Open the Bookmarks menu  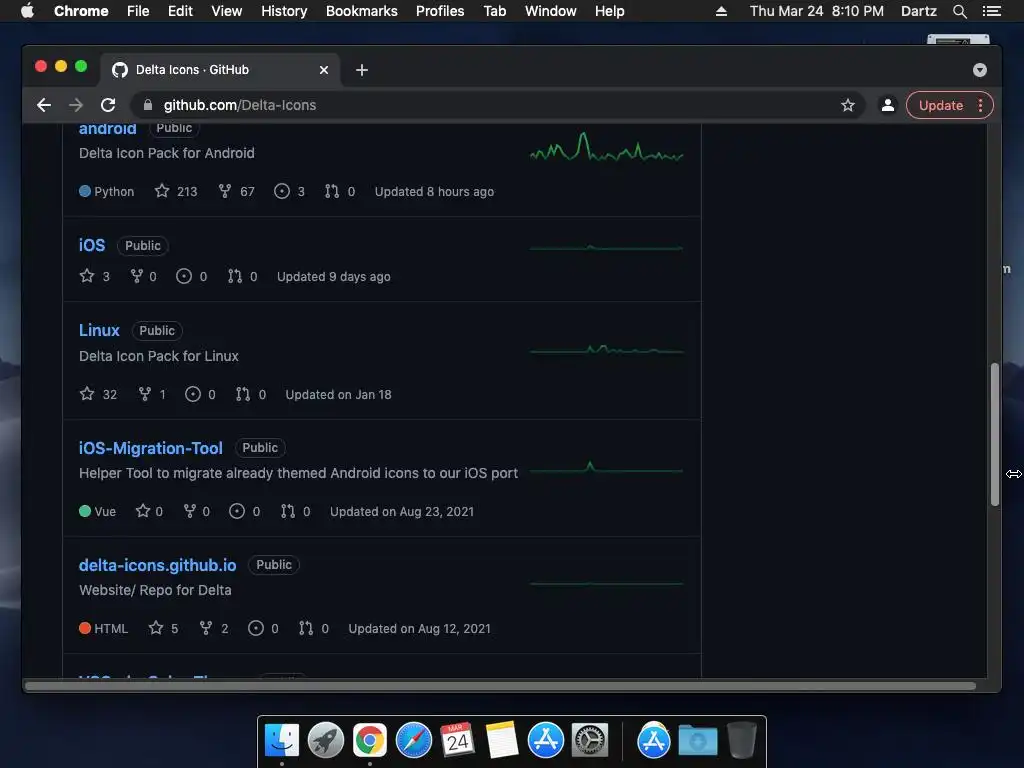click(362, 11)
